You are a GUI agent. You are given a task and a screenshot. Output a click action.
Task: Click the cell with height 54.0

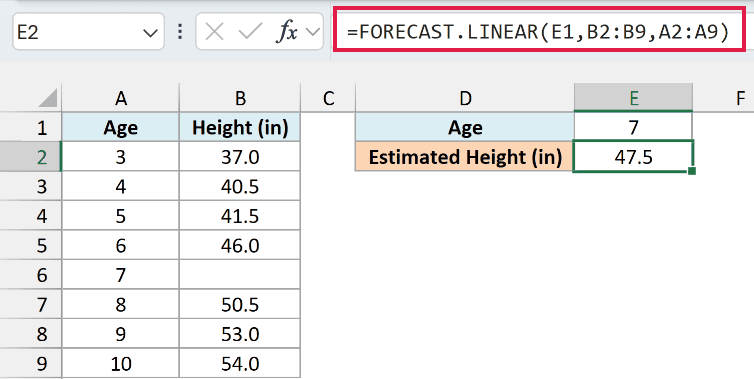tap(240, 364)
